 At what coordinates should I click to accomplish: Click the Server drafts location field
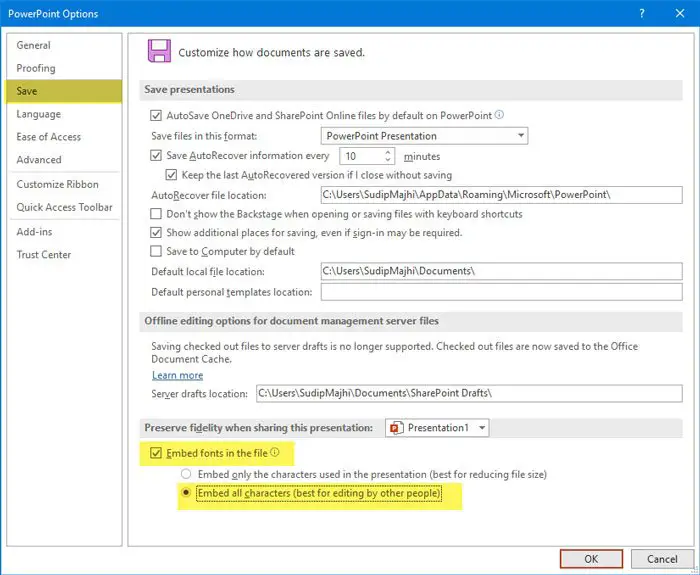[x=469, y=393]
